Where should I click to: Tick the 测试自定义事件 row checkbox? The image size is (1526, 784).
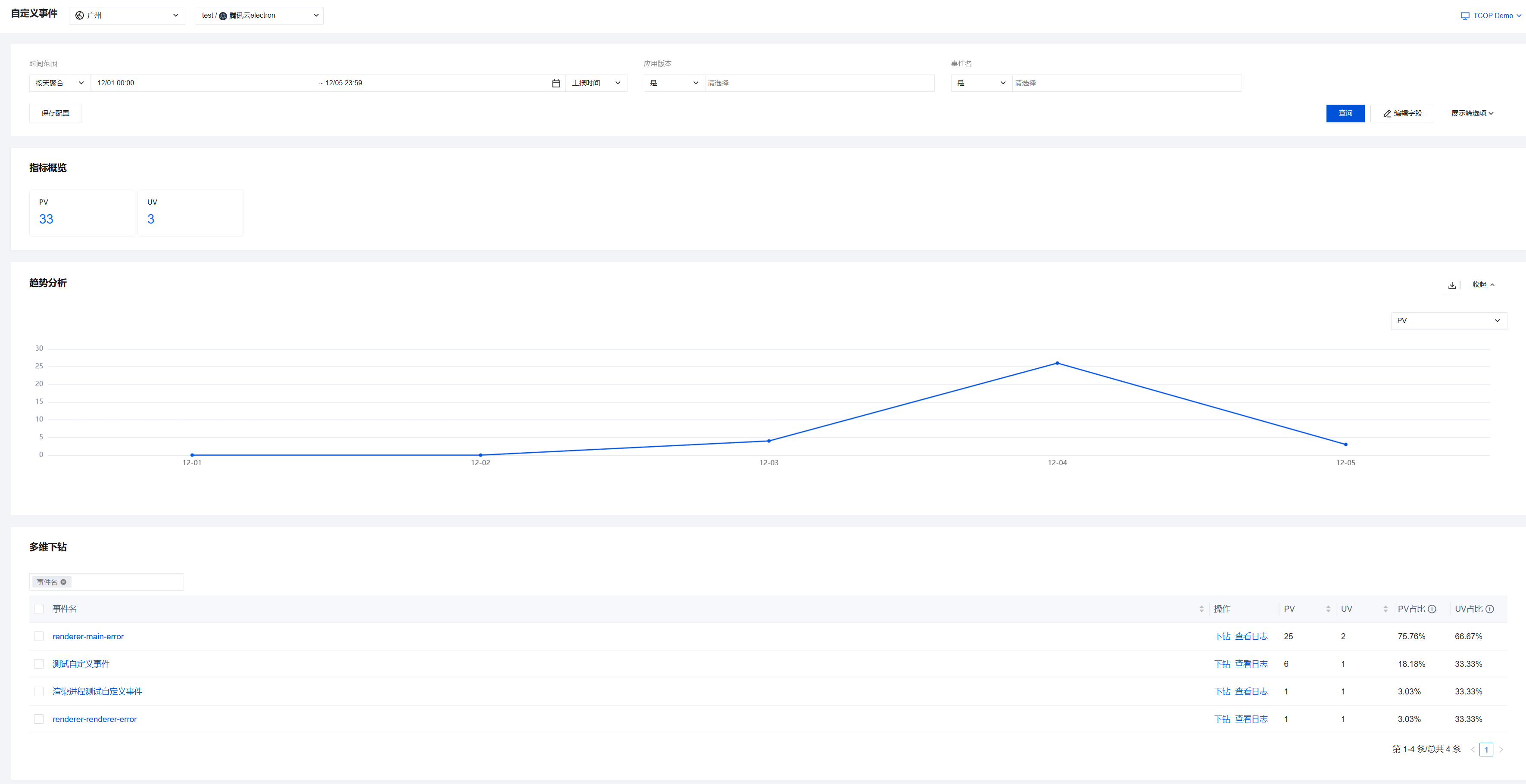point(39,664)
